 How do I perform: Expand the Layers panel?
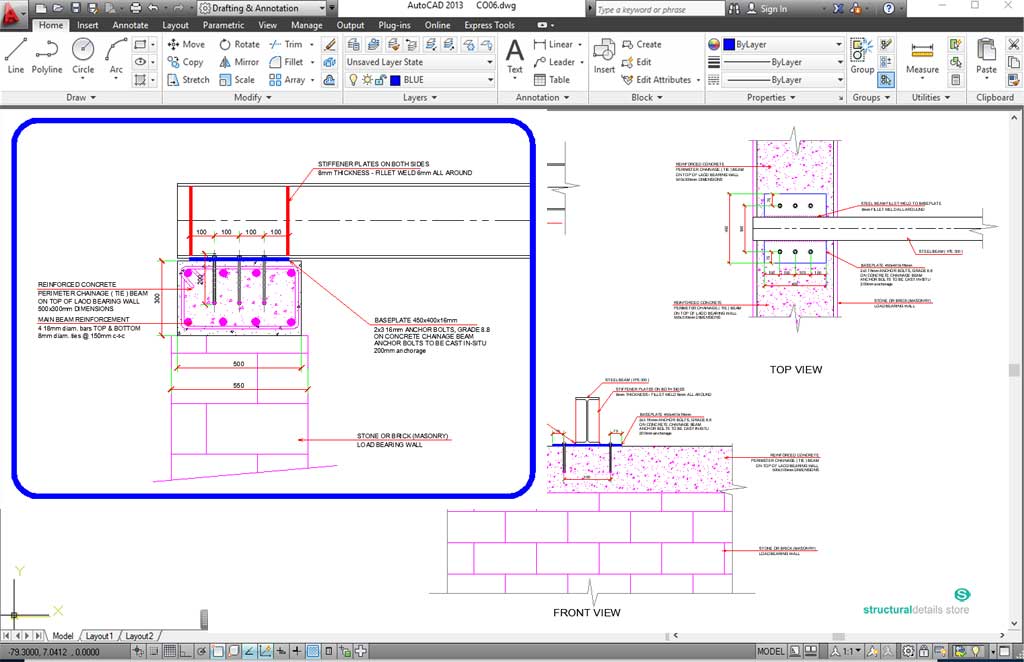point(420,97)
